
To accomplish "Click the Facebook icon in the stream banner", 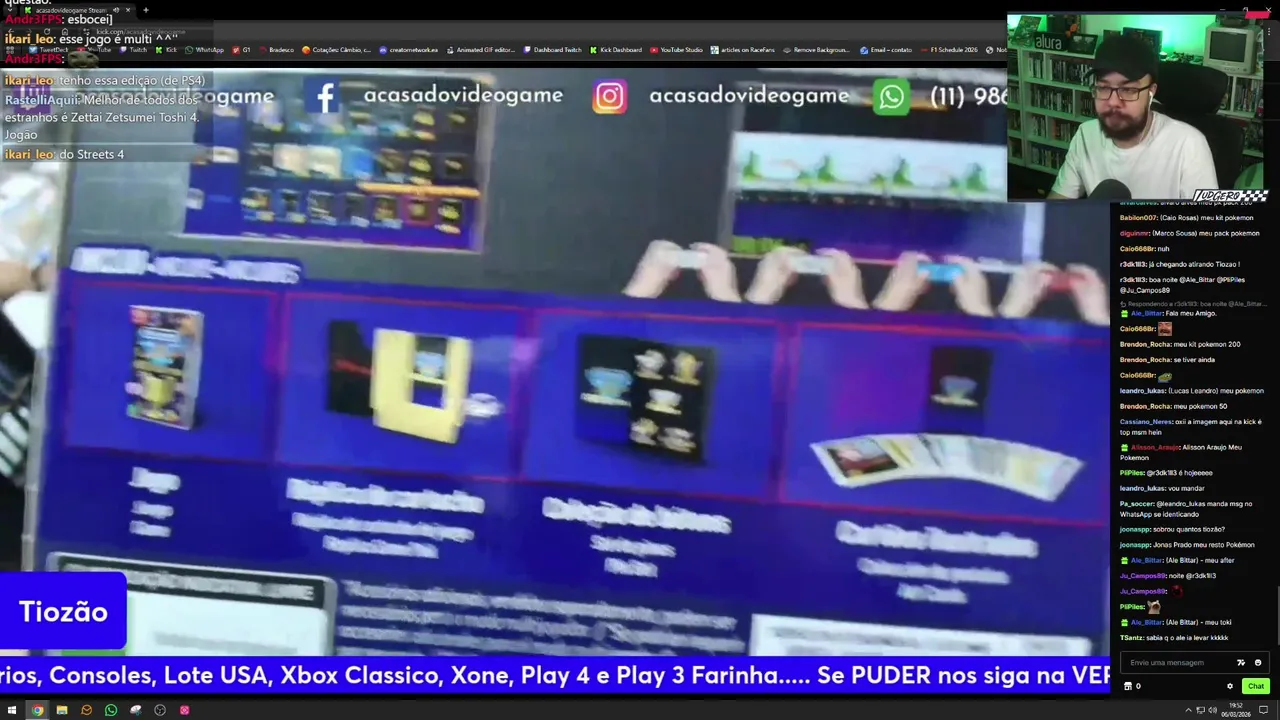I will [325, 96].
